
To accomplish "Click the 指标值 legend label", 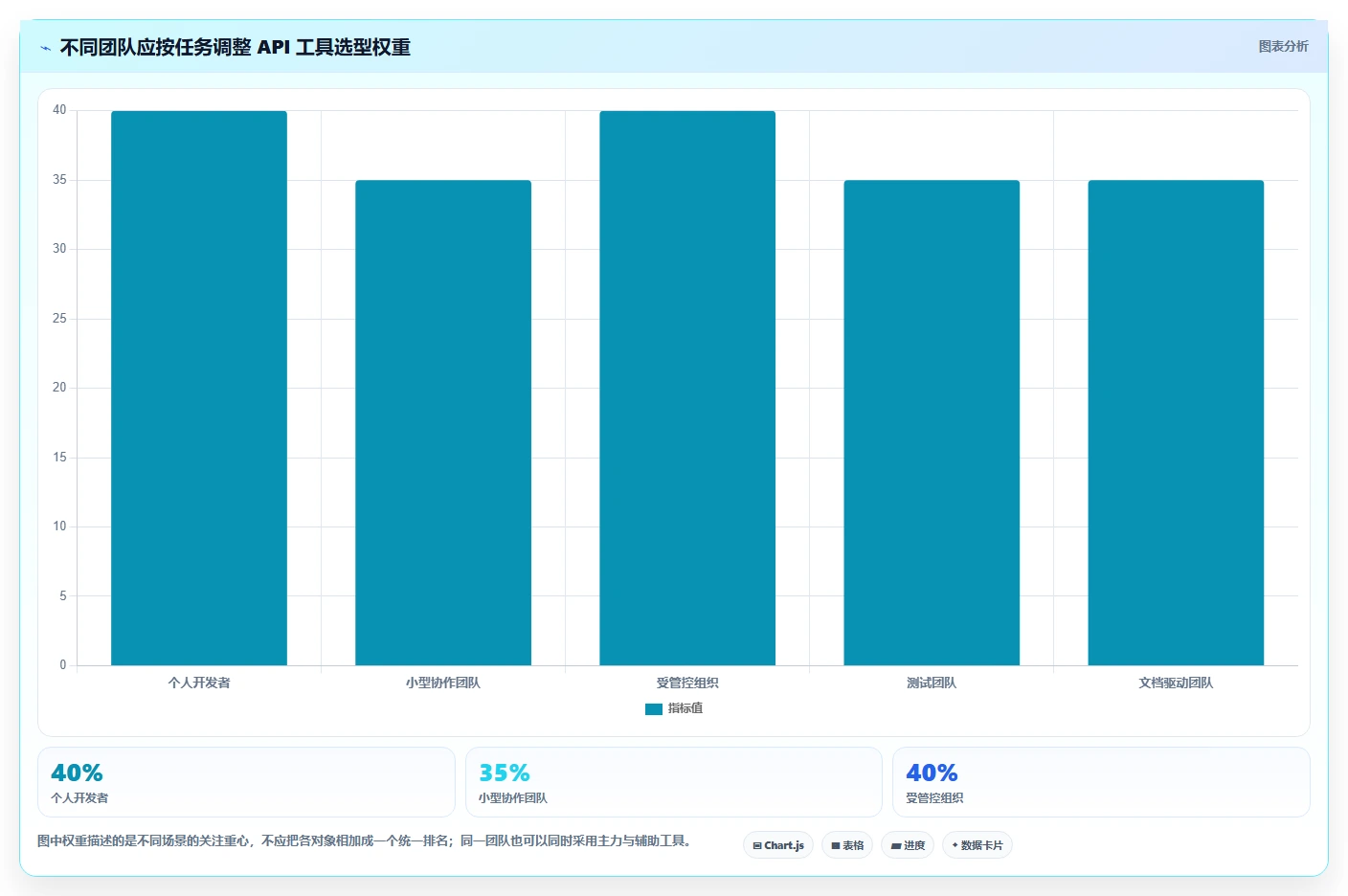I will [x=685, y=708].
